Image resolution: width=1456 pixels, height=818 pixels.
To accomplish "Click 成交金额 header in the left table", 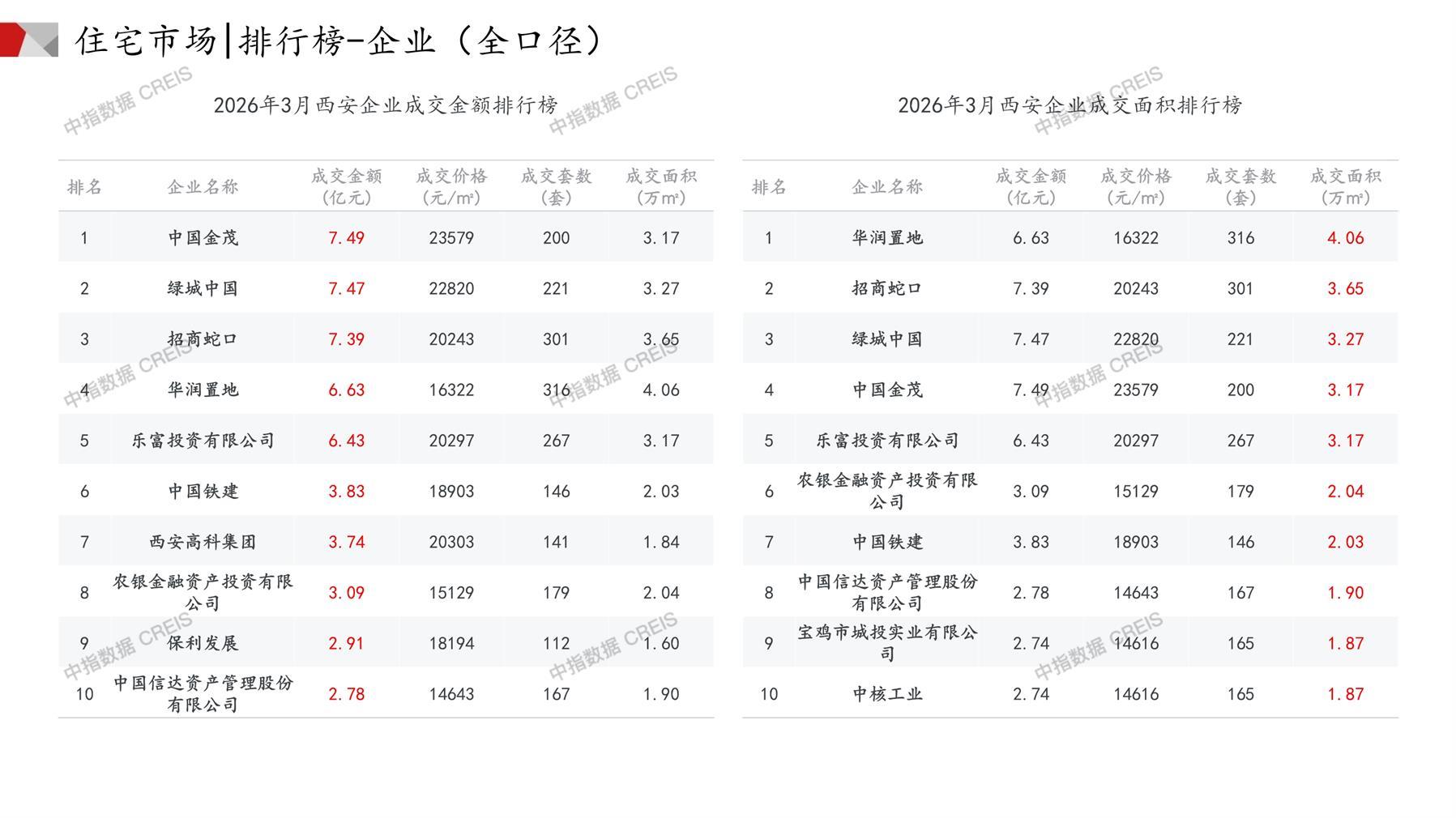I will [346, 186].
